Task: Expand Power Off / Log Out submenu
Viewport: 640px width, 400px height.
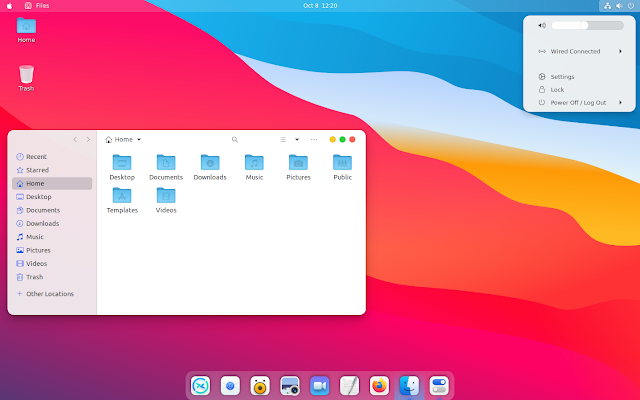Action: point(580,102)
